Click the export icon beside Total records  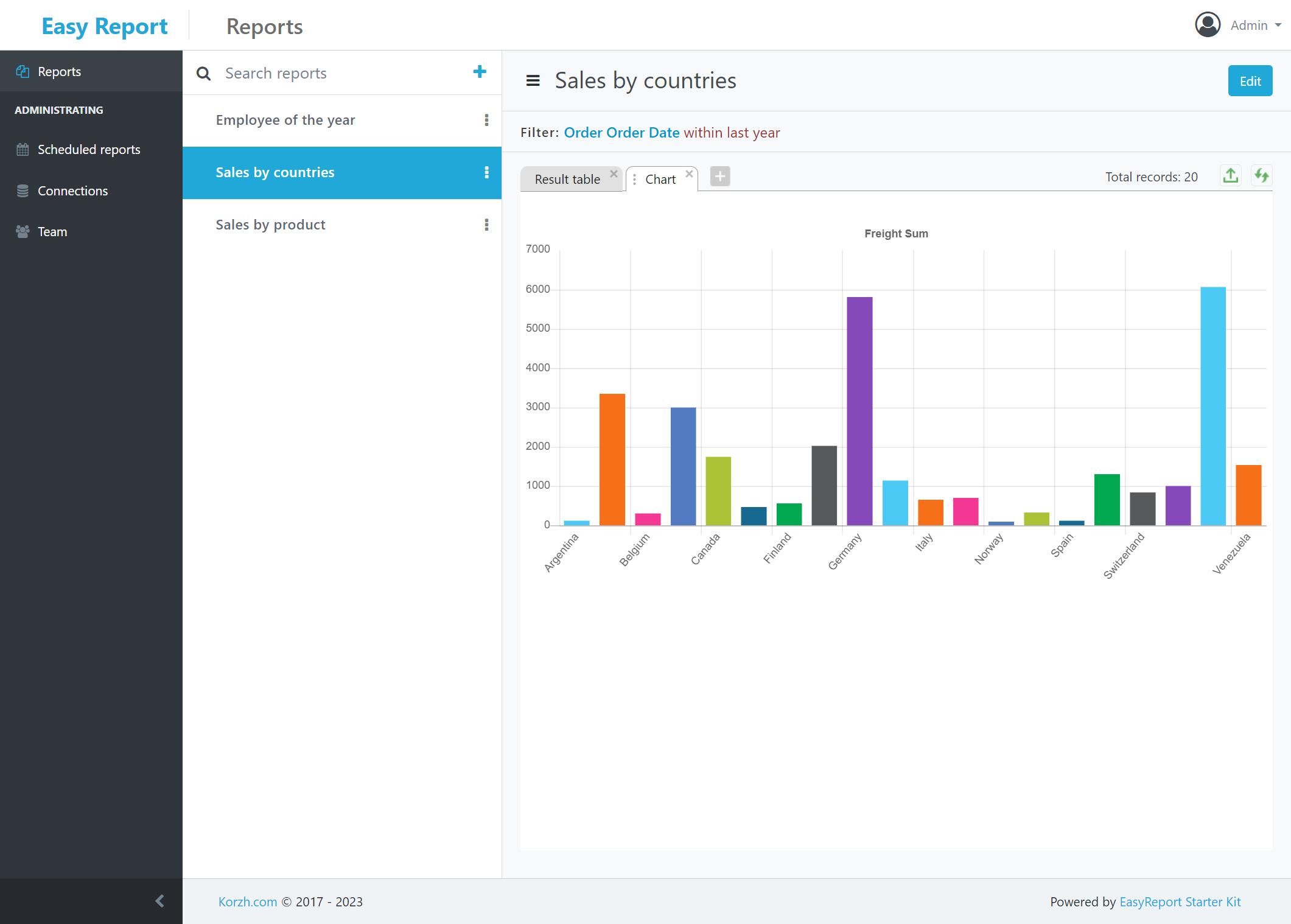tap(1231, 176)
